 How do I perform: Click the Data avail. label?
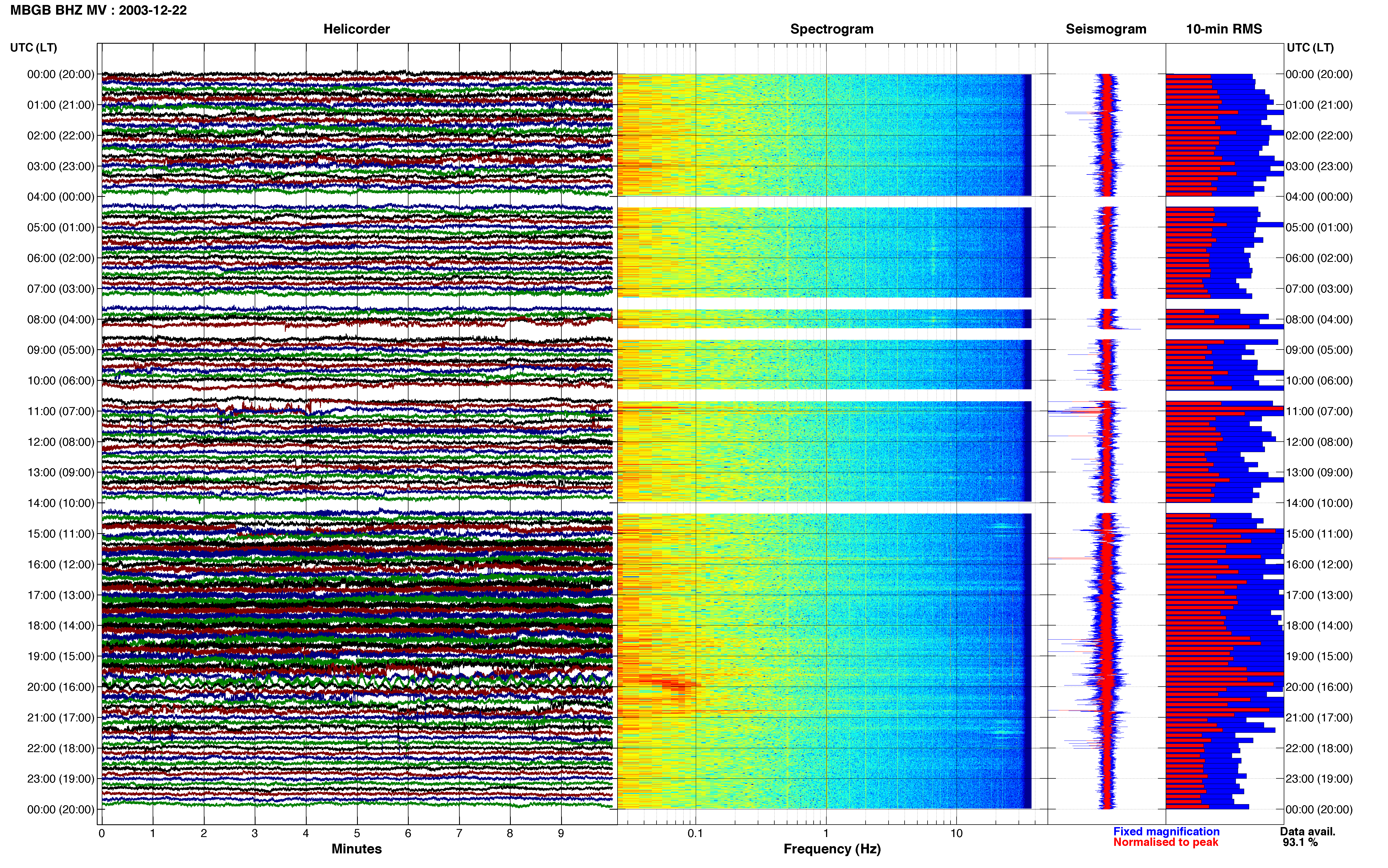[x=1308, y=831]
